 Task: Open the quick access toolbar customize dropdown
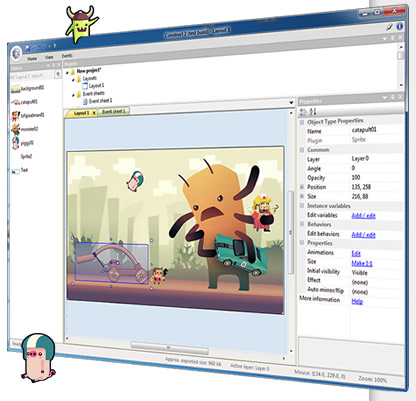point(60,46)
